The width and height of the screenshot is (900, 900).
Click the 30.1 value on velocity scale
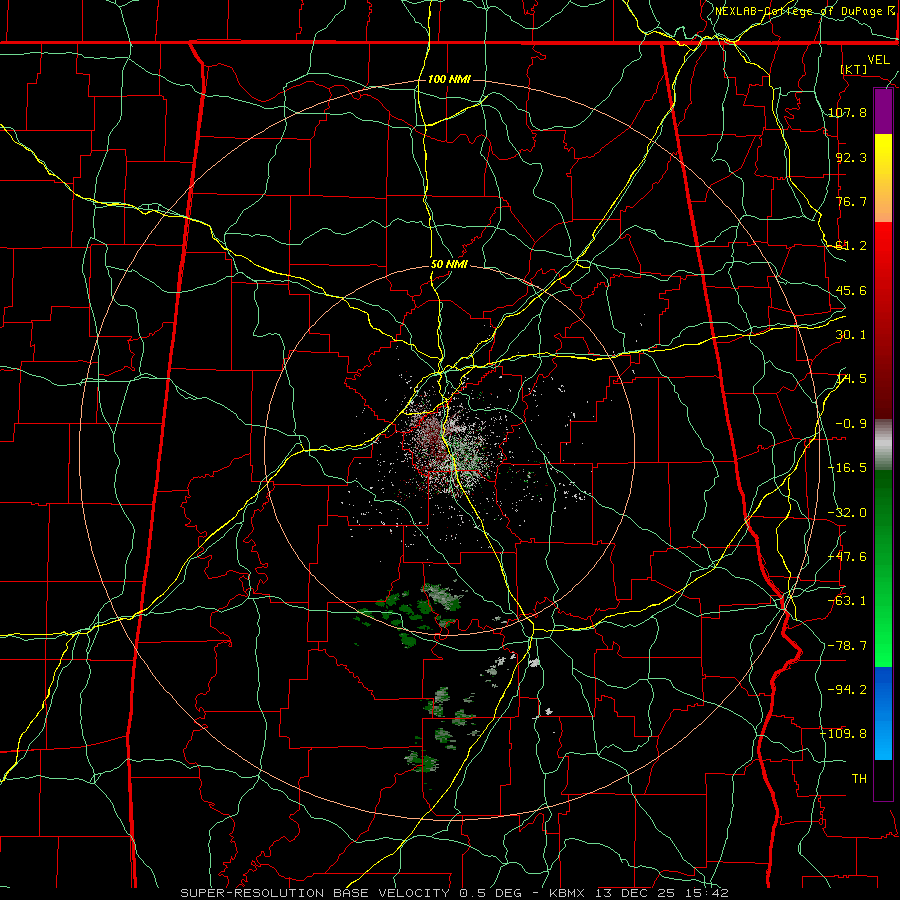pyautogui.click(x=851, y=335)
